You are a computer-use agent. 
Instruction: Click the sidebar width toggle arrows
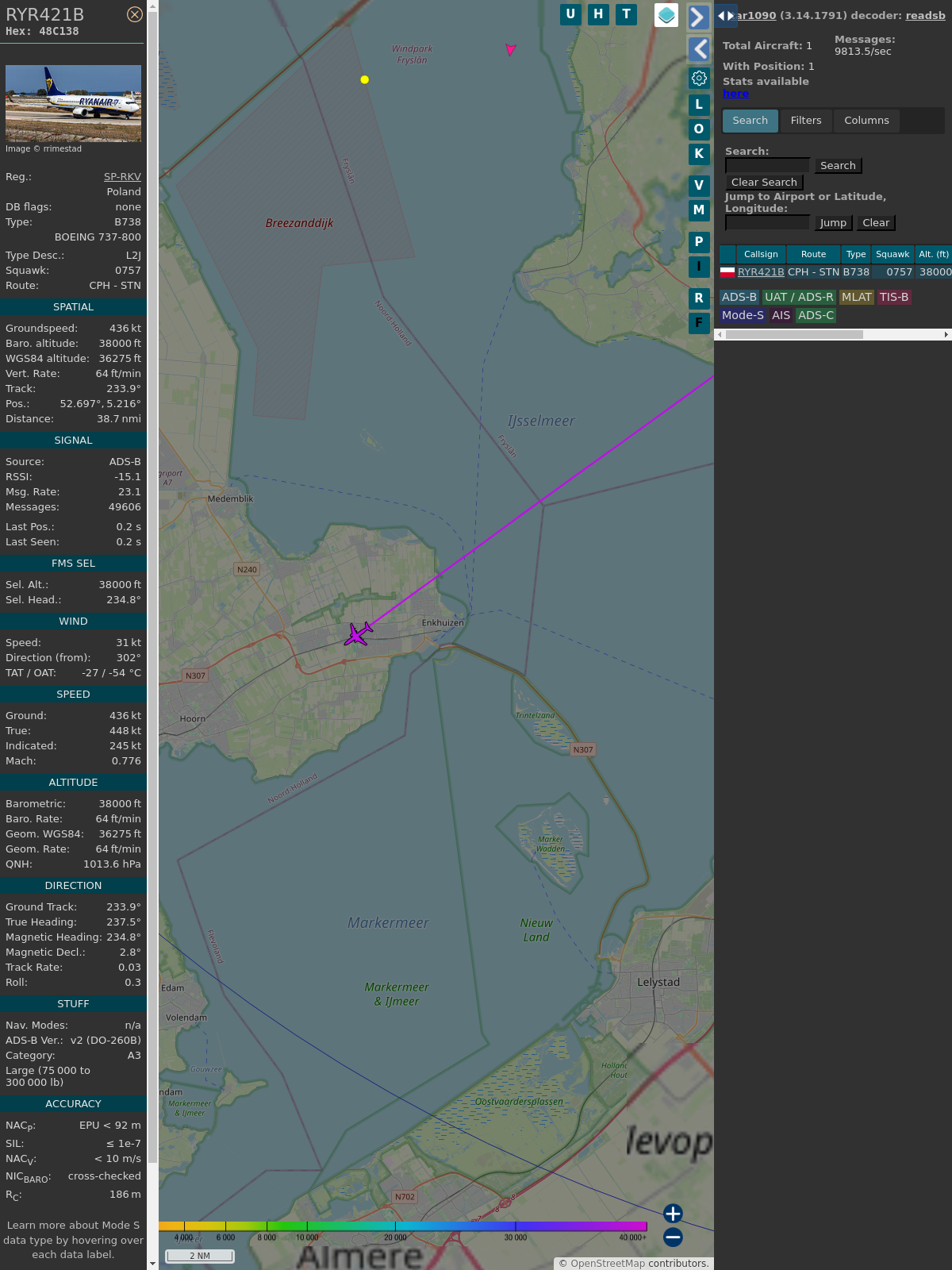pyautogui.click(x=725, y=16)
